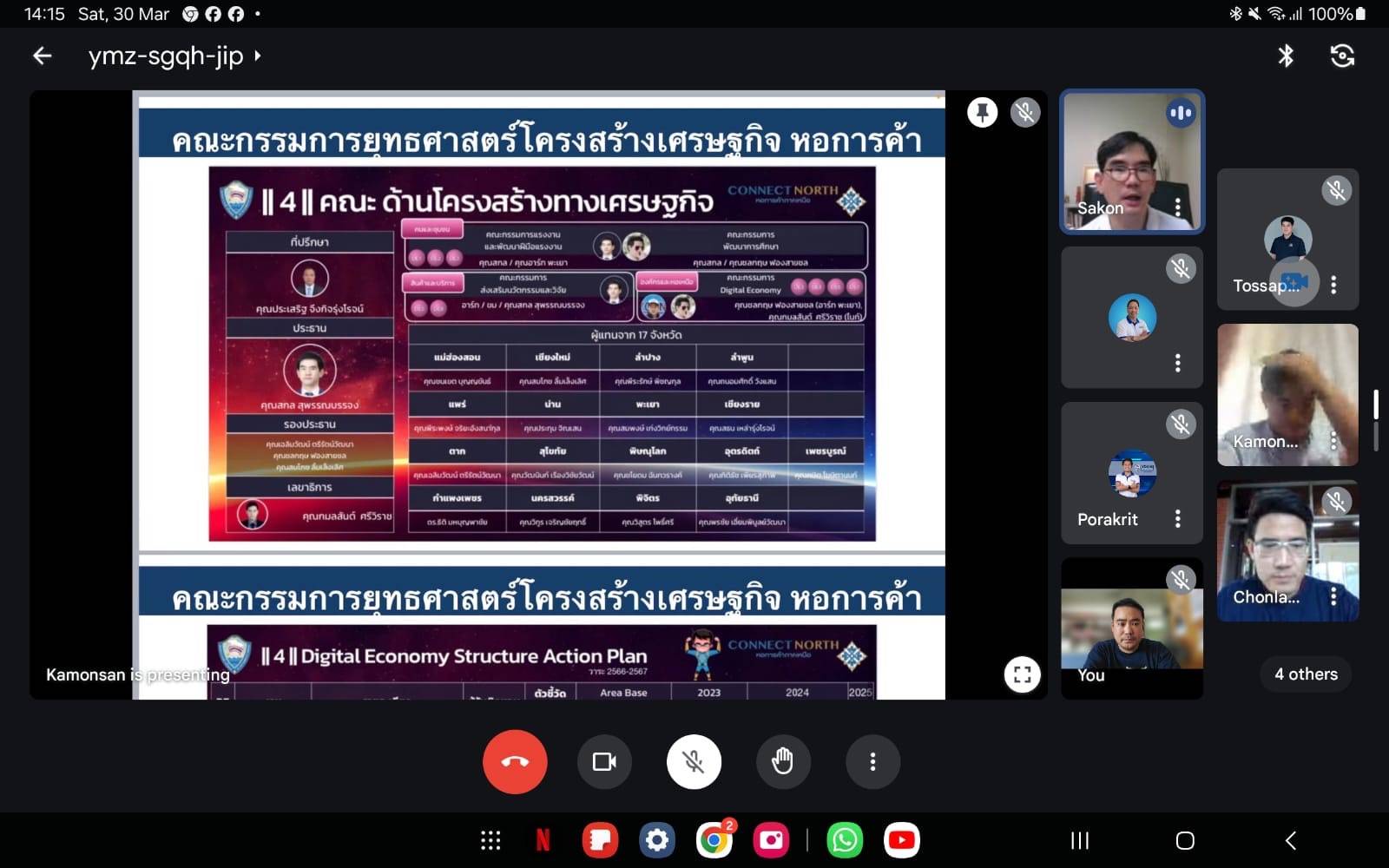This screenshot has height=868, width=1389.
Task: Open YouTube from the taskbar
Action: coord(901,840)
